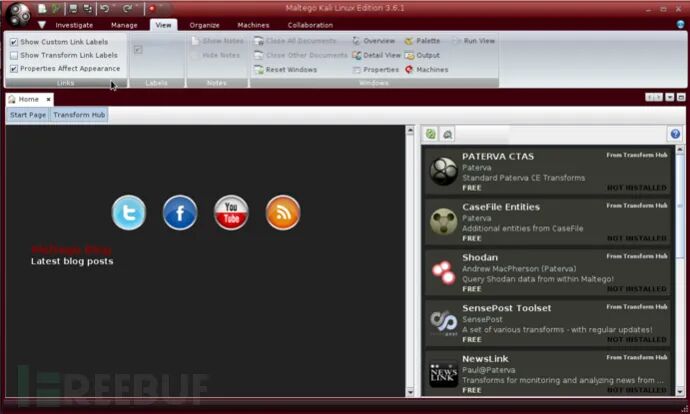Screen dimensions: 690x414
Task: Open the Maltego application orb menu
Action: point(18,15)
